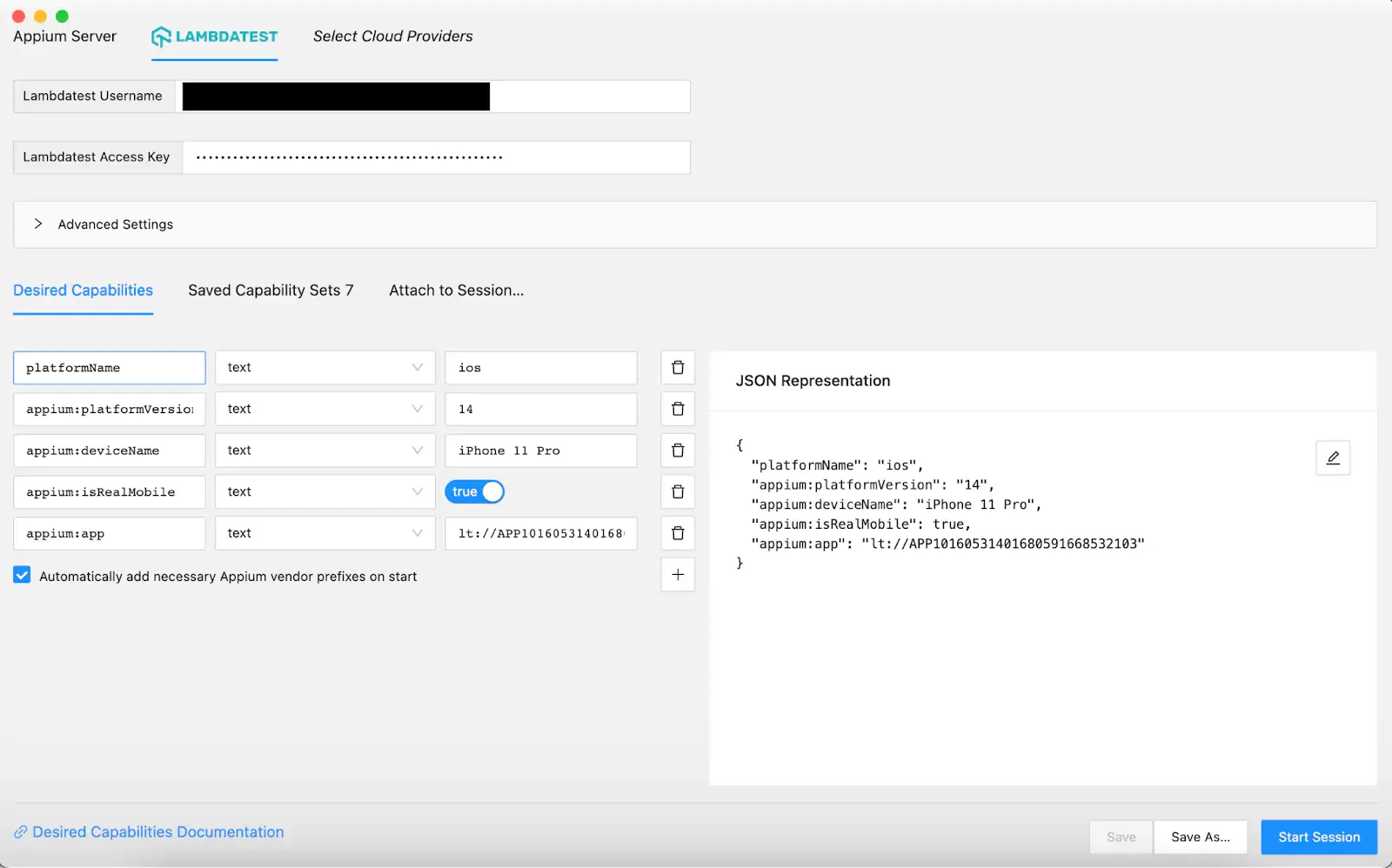Delete the appium:app capability row

678,533
